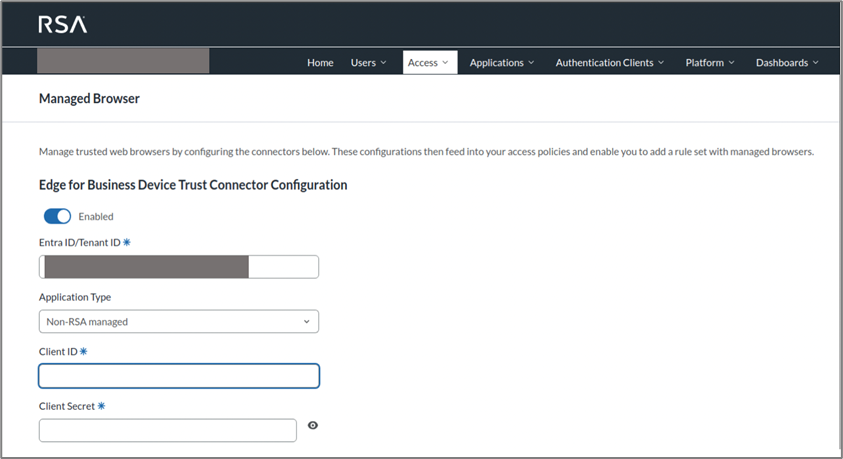
Task: Focus the Client ID input field
Action: pyautogui.click(x=179, y=375)
